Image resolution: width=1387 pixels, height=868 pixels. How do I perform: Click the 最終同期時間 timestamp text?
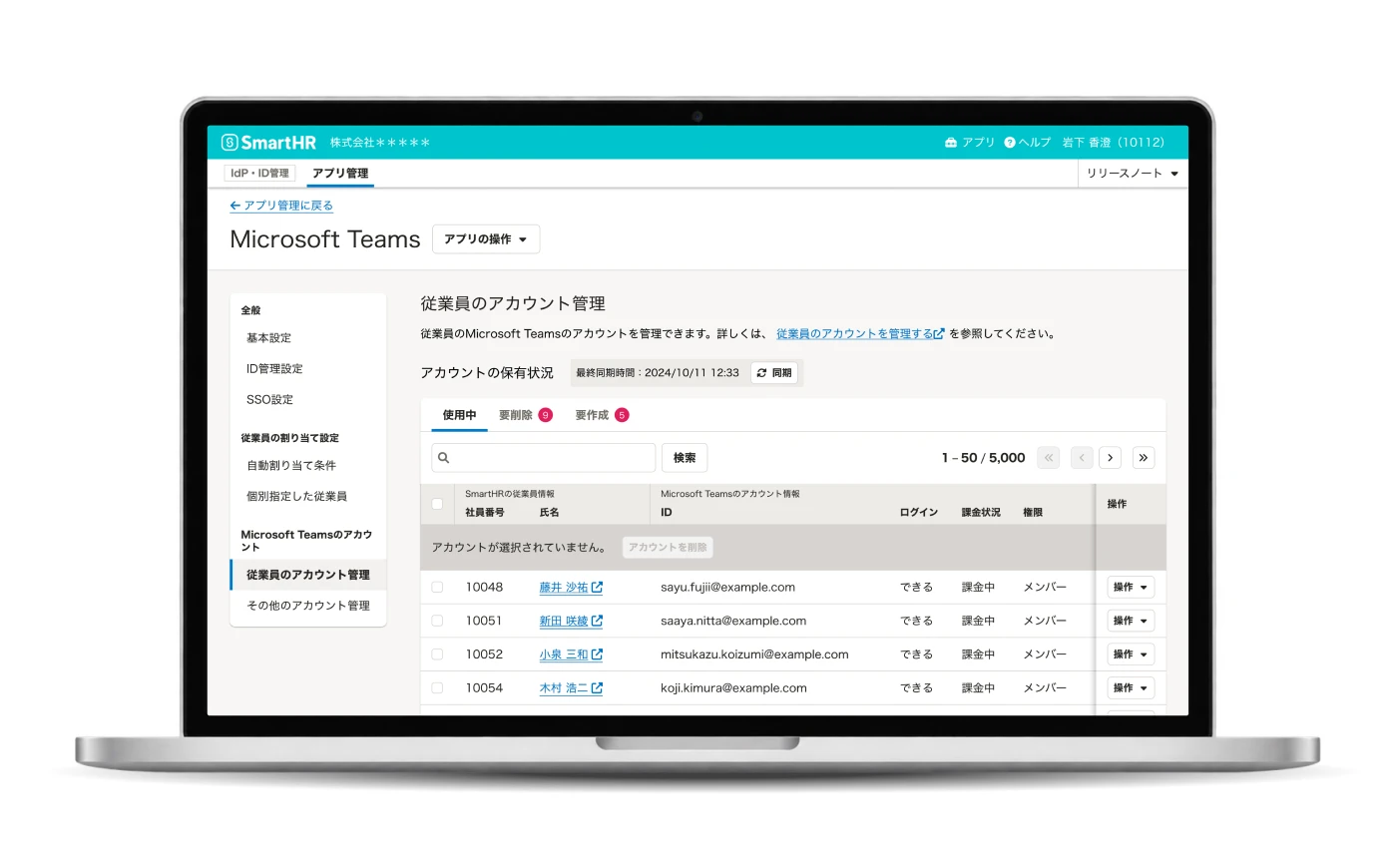tap(658, 373)
